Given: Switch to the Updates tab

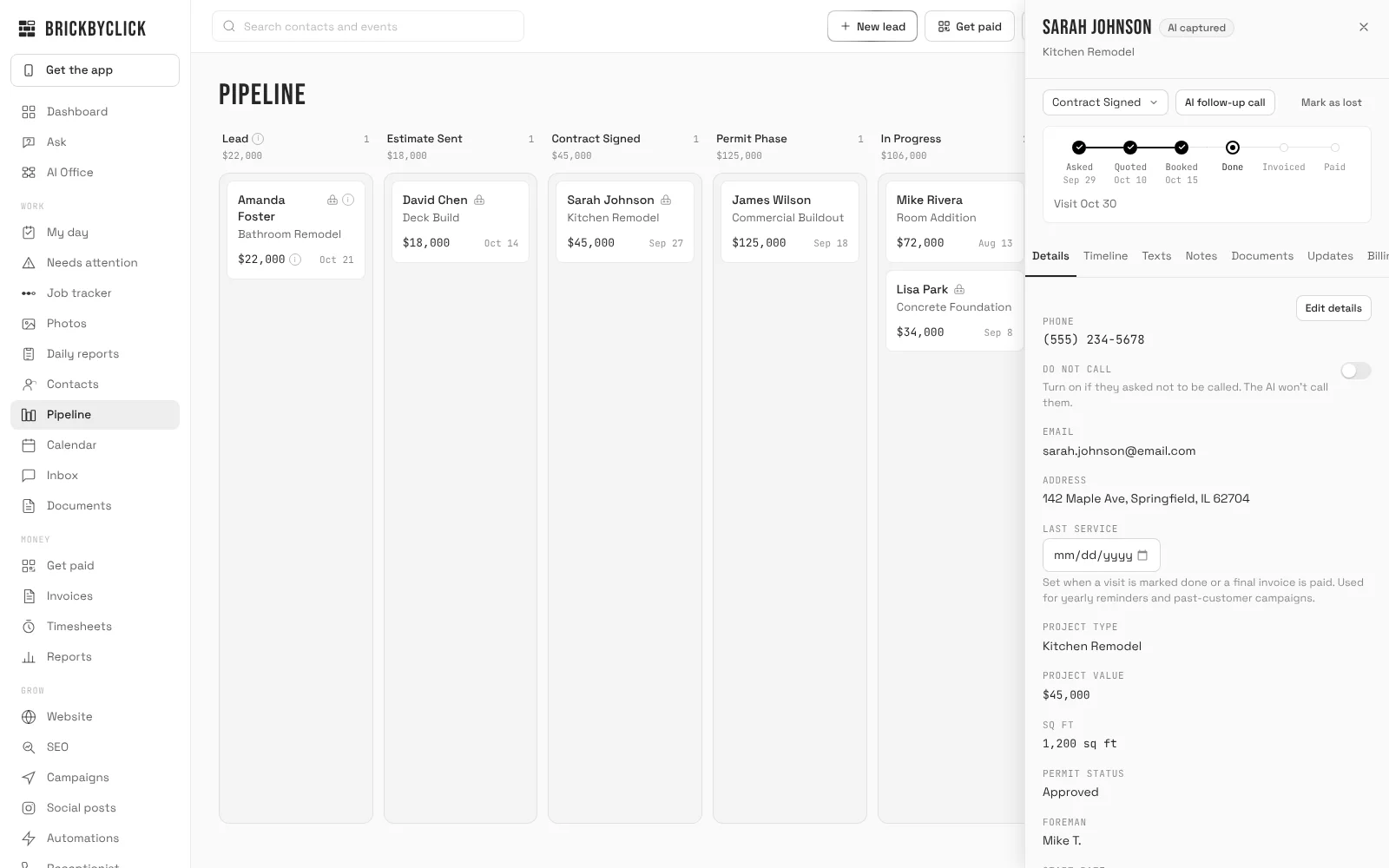Looking at the screenshot, I should pyautogui.click(x=1330, y=256).
